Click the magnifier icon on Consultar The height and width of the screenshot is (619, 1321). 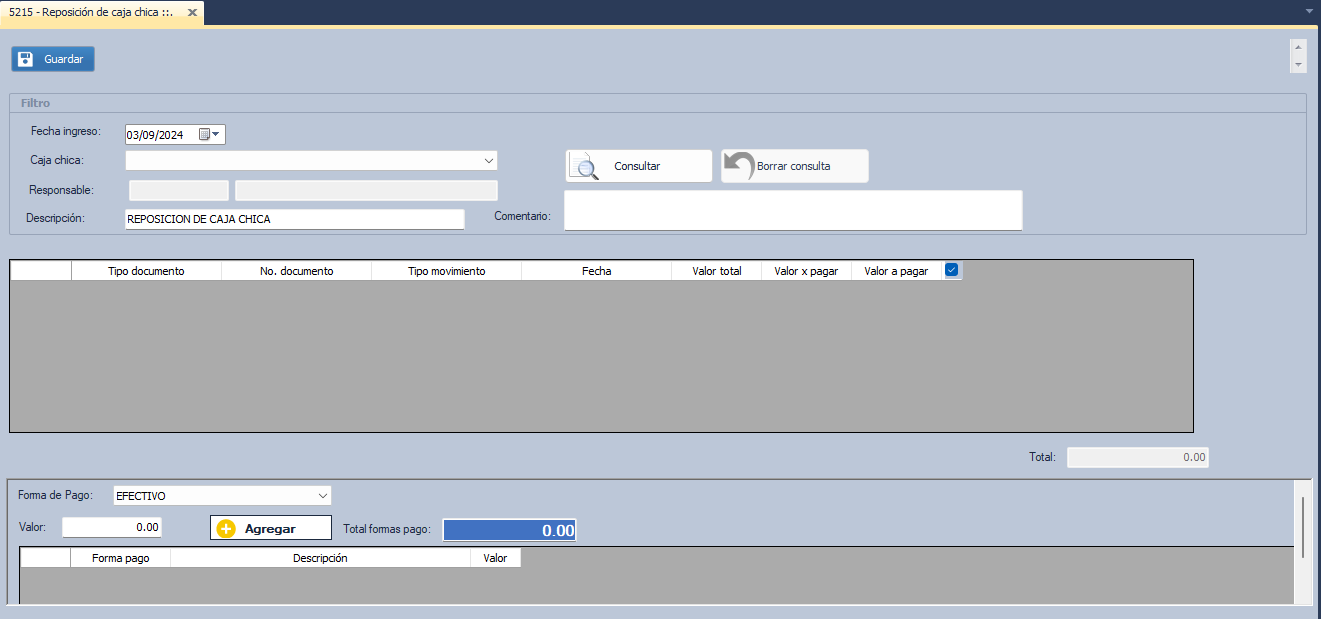[584, 166]
